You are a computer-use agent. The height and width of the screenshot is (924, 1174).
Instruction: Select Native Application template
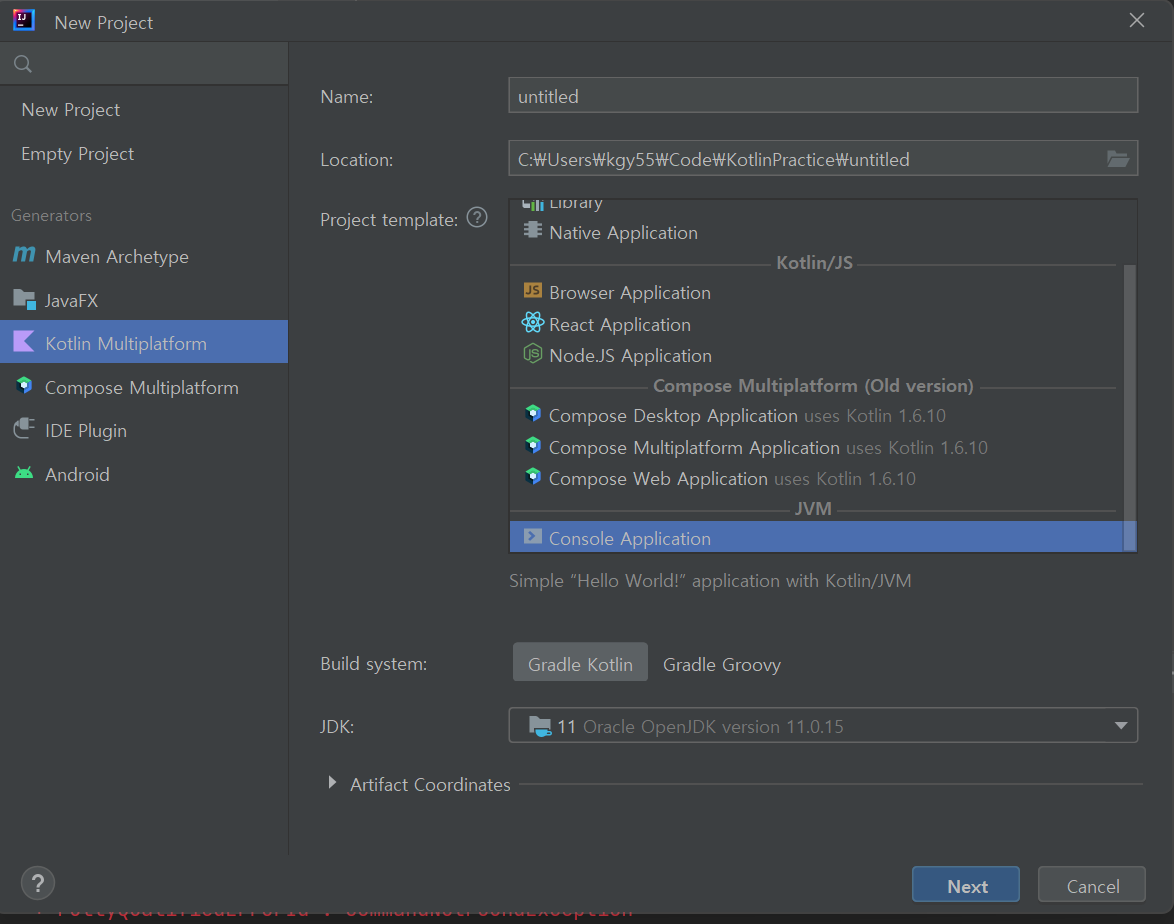point(816,232)
